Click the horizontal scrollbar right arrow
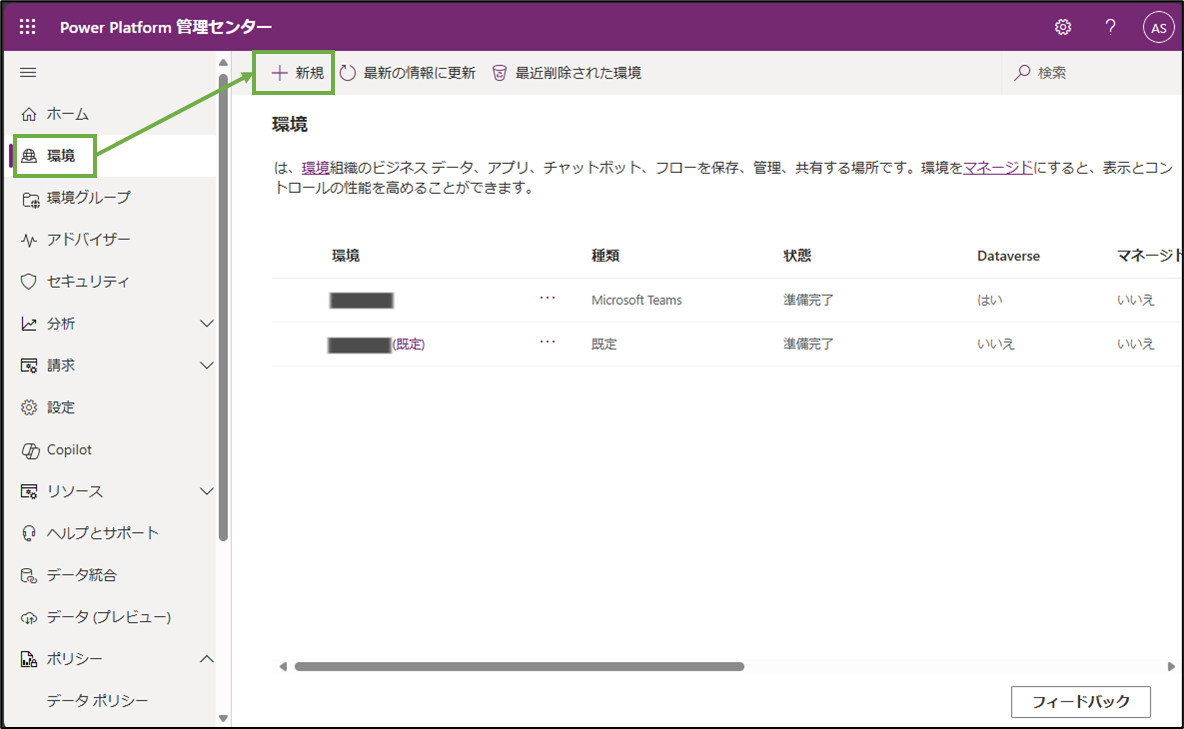1184x729 pixels. (x=1171, y=666)
